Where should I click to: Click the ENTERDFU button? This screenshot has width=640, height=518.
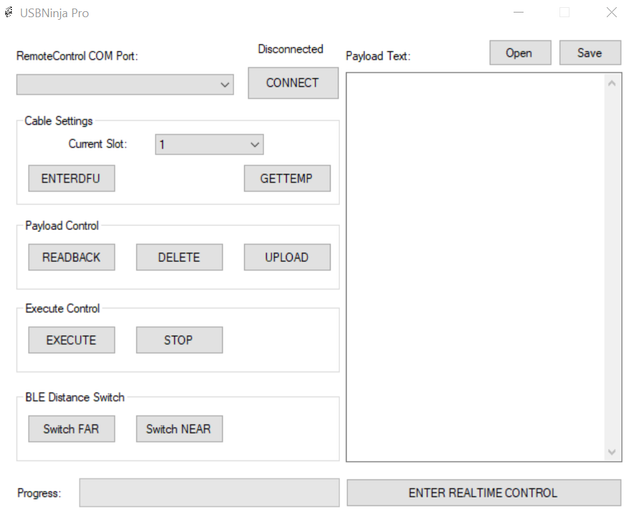[71, 178]
